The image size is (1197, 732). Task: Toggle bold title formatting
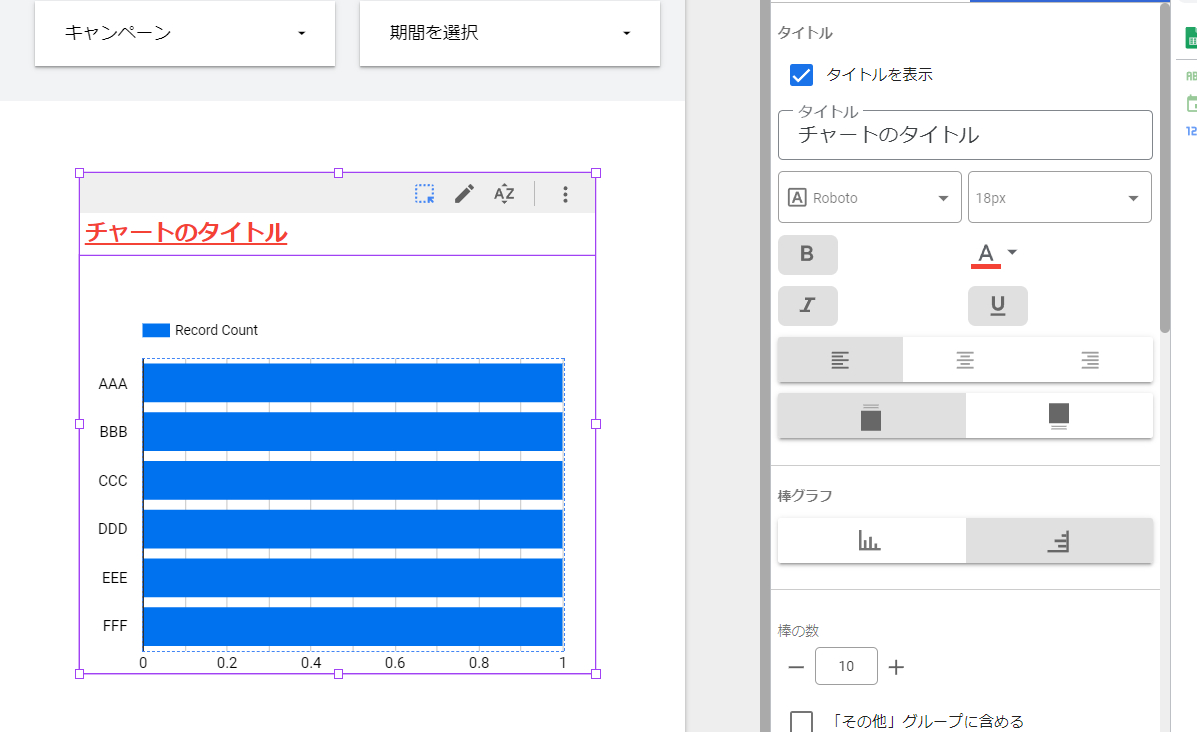(808, 254)
